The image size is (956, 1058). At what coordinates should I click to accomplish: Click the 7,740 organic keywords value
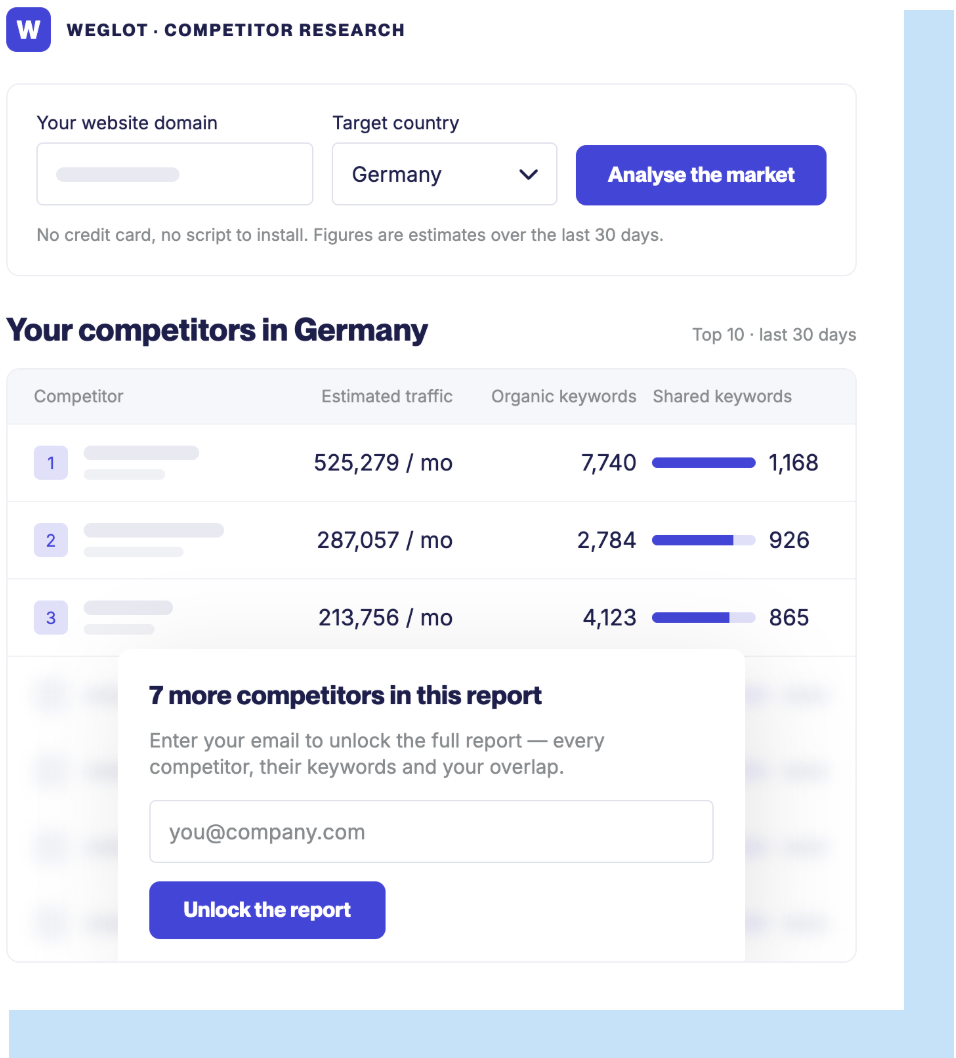(609, 463)
